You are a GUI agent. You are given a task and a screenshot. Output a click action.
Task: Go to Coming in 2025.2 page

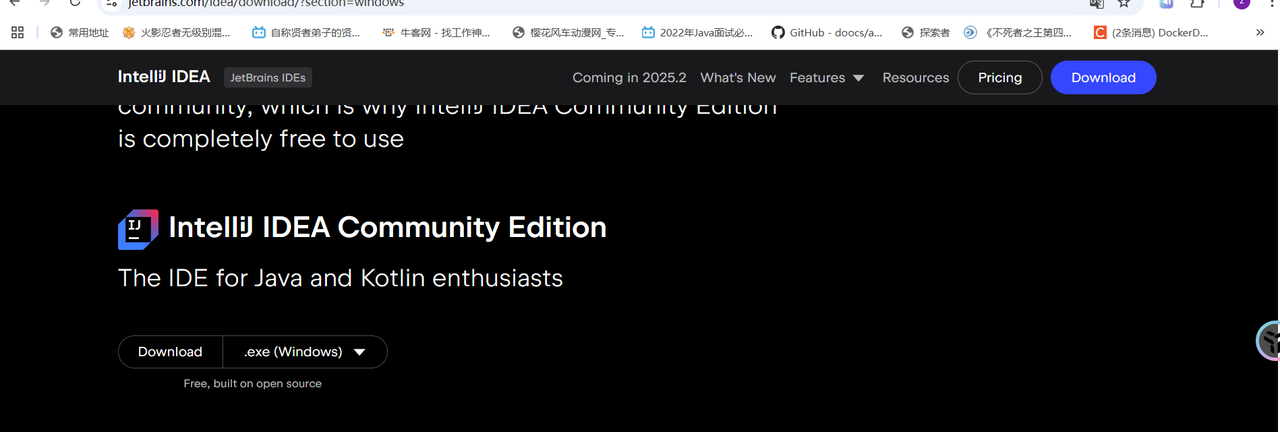point(629,77)
